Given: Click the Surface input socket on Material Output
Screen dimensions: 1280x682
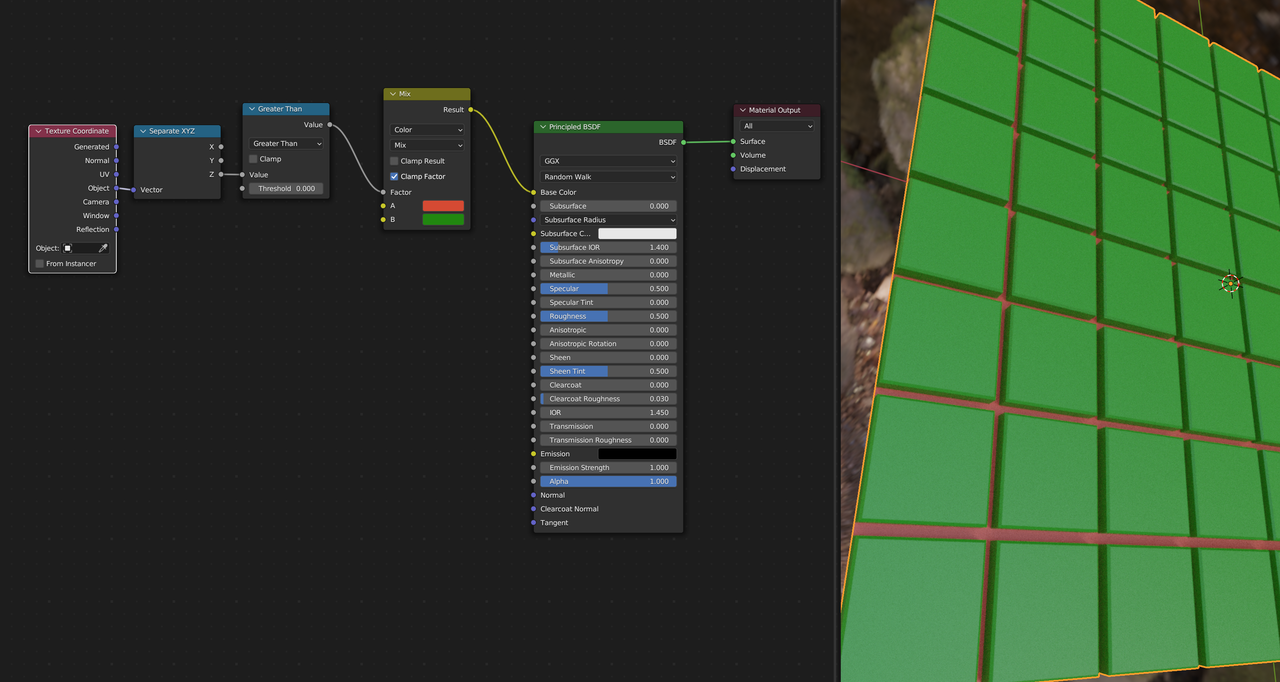Looking at the screenshot, I should 733,141.
